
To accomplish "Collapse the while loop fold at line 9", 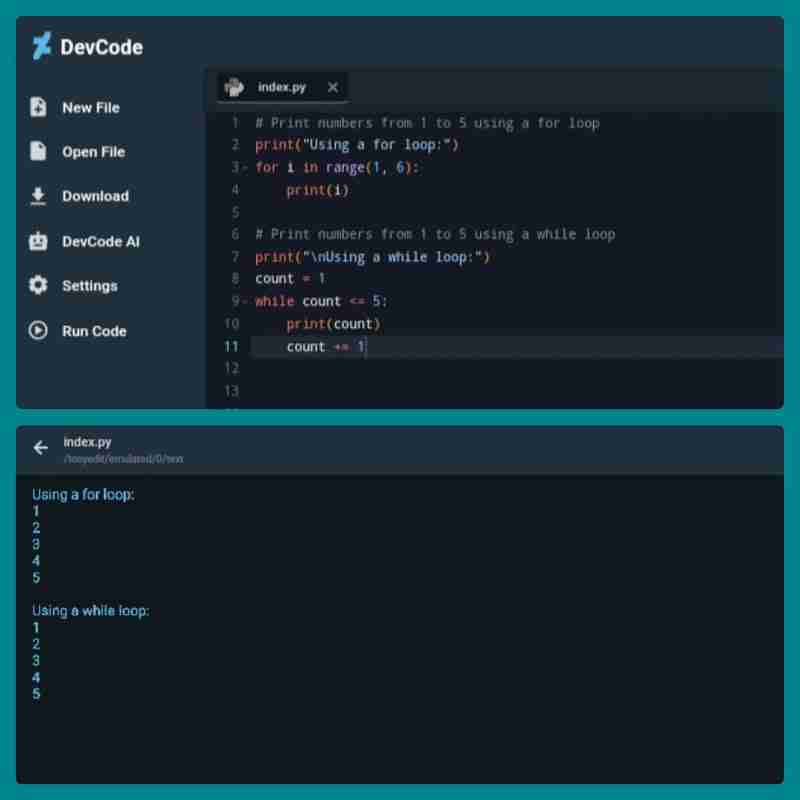I will (x=245, y=302).
